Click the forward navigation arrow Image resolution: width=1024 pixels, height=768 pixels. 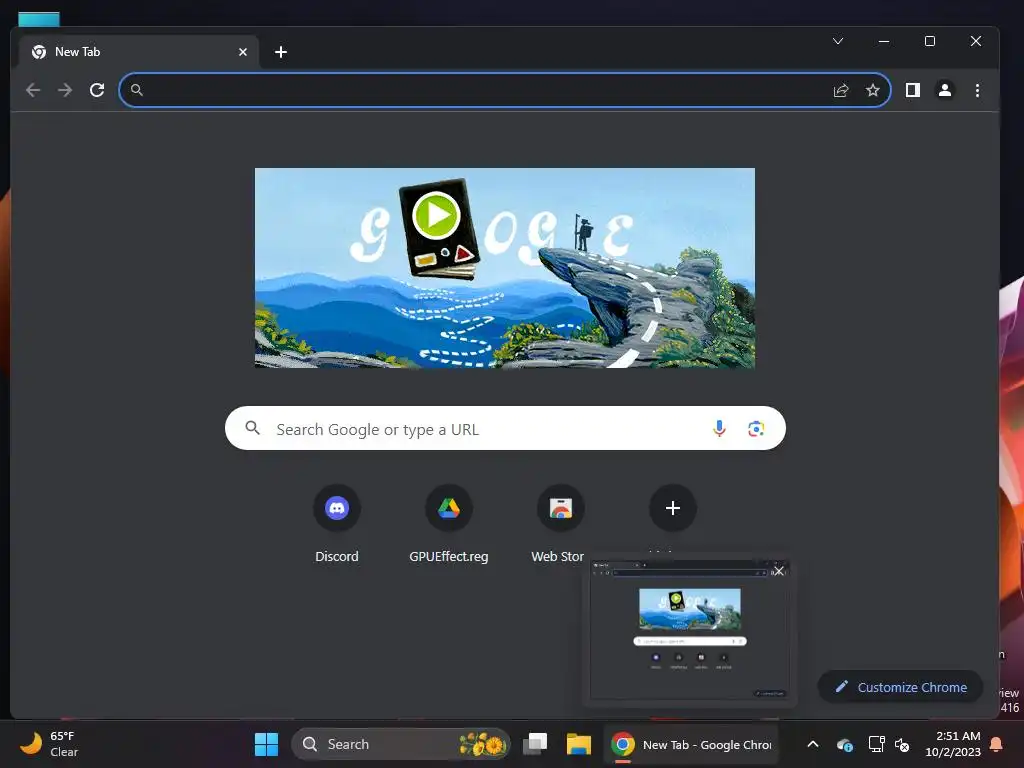(x=65, y=90)
